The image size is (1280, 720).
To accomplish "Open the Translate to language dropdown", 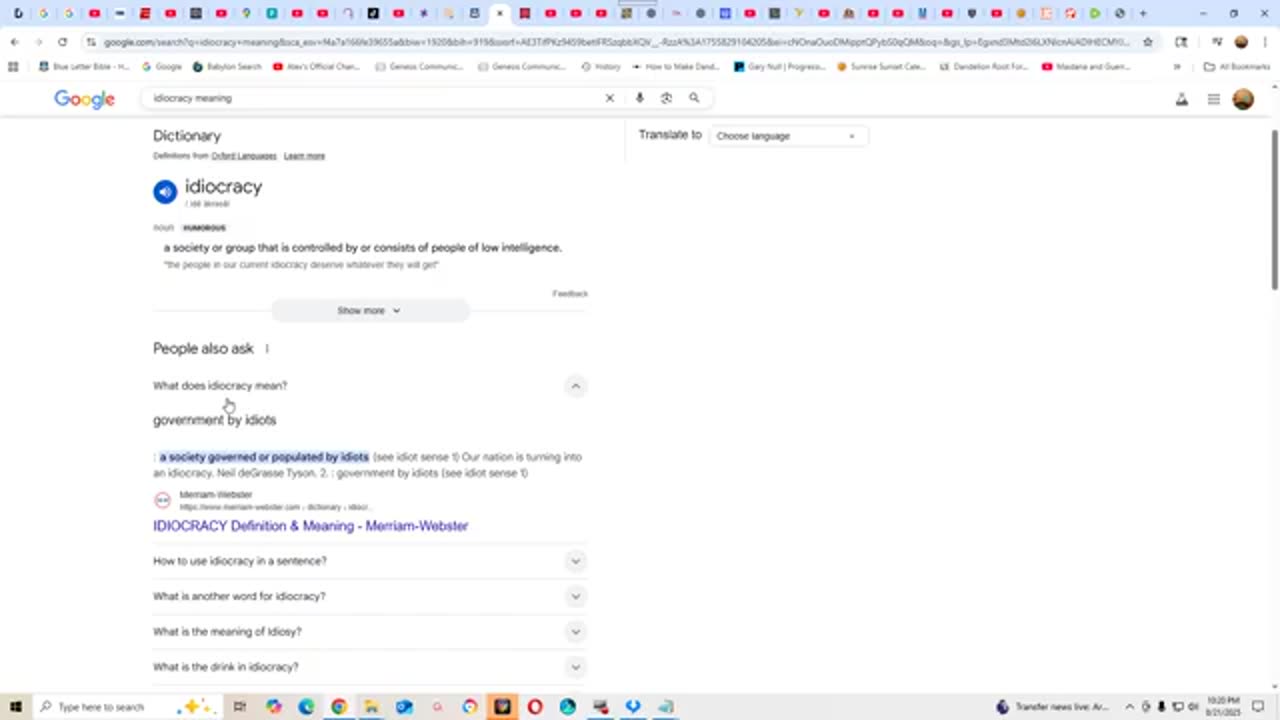I will (x=787, y=136).
